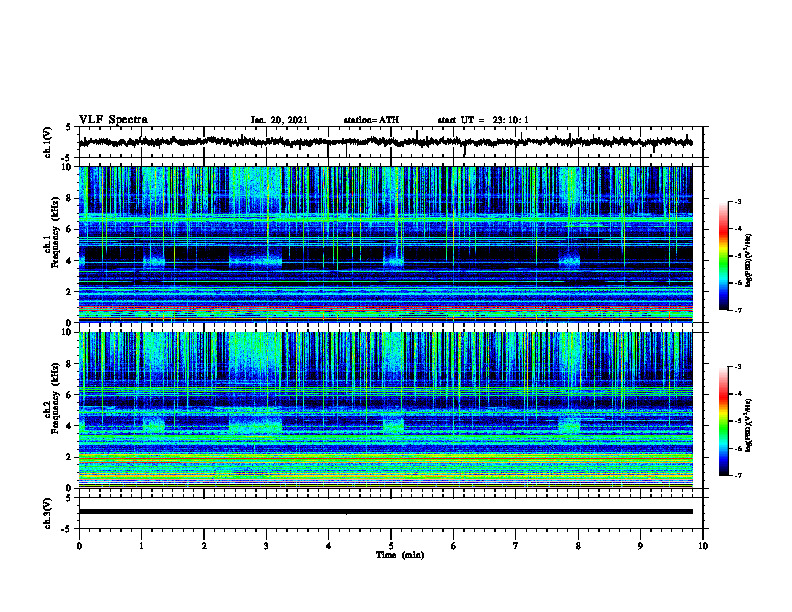
Task: Select the date text "Jan. 20, 2021"
Action: pyautogui.click(x=279, y=120)
